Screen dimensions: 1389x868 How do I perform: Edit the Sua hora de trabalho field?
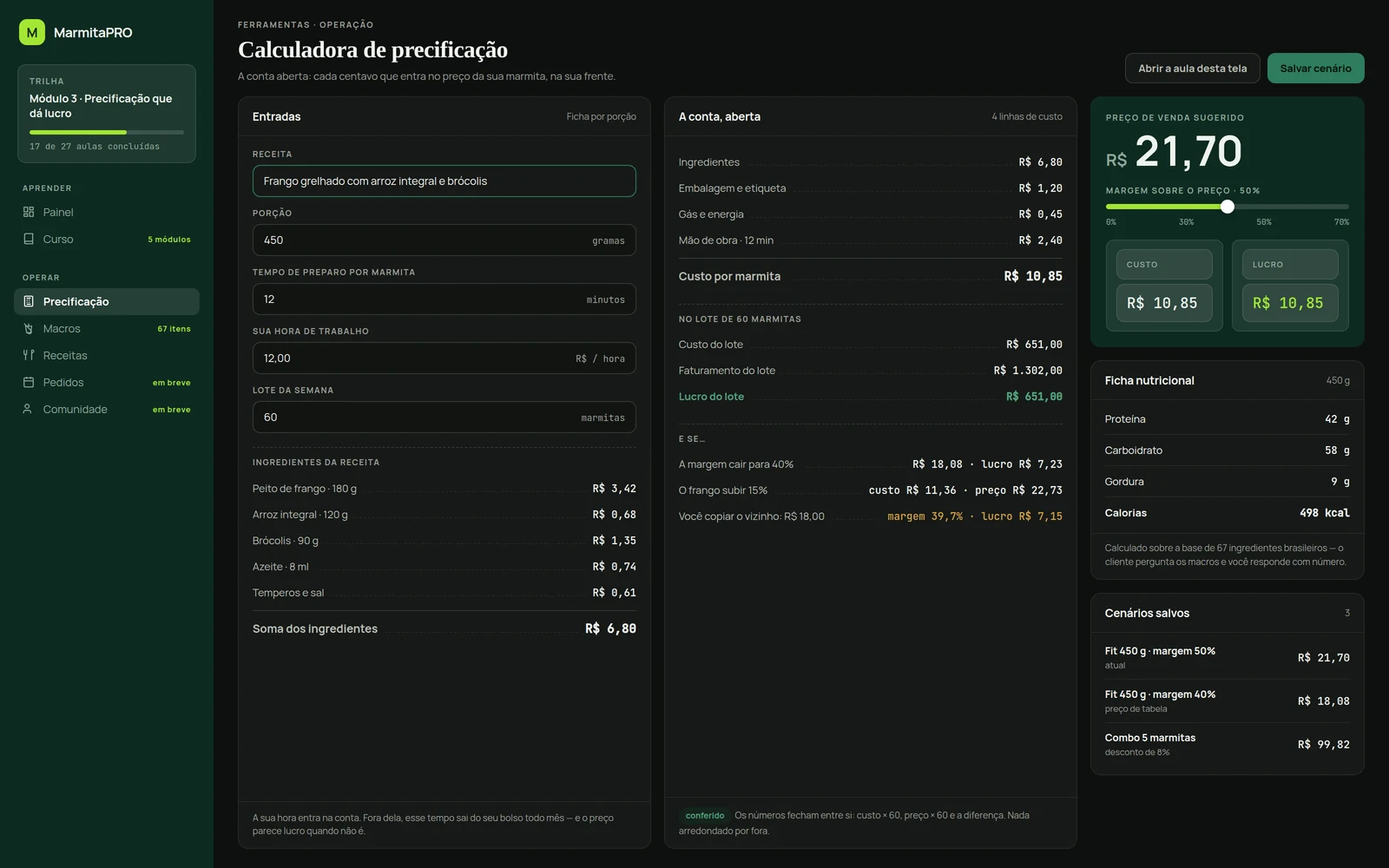[x=444, y=358]
